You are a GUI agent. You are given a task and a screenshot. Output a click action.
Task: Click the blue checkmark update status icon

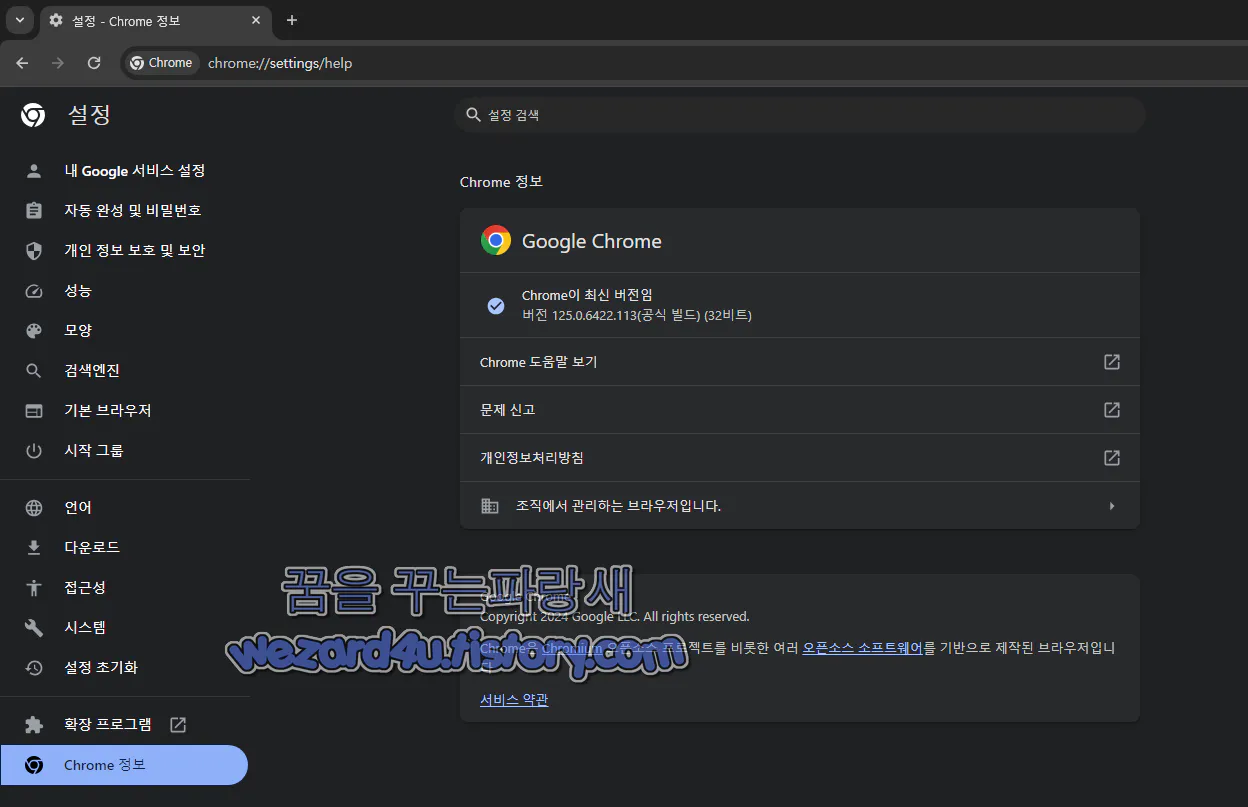[496, 306]
